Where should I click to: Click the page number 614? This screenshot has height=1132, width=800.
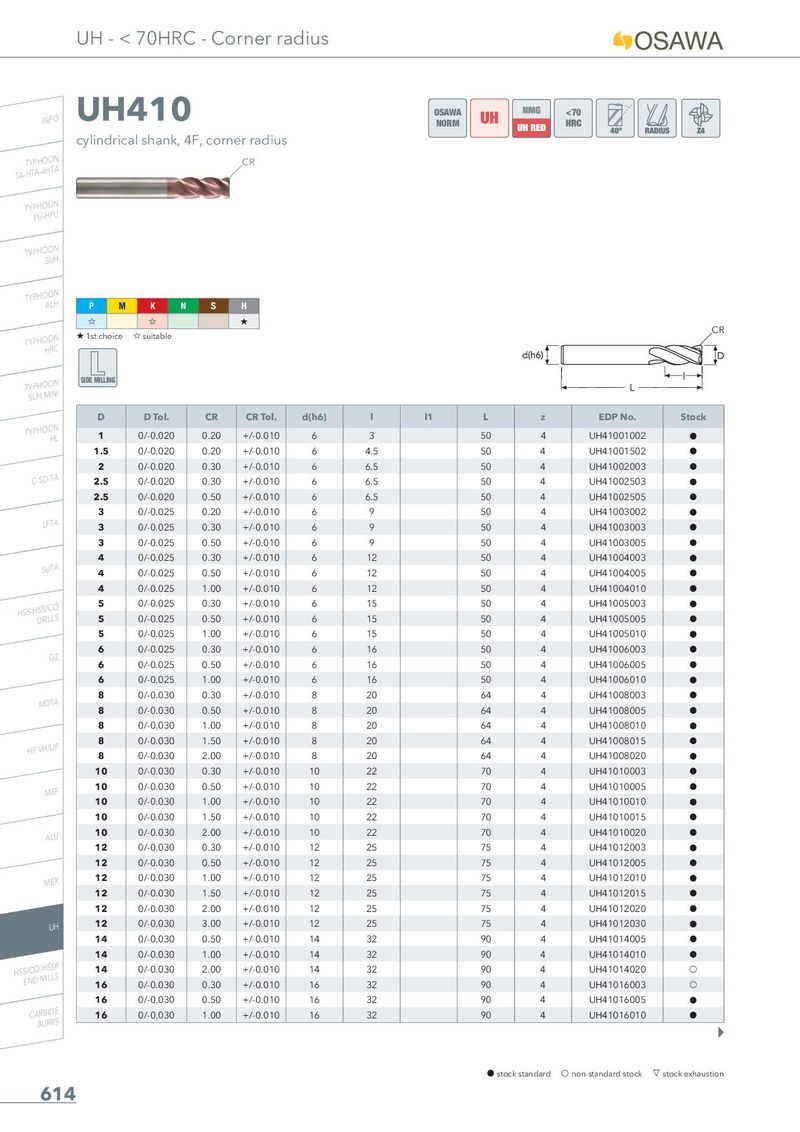pos(58,1094)
